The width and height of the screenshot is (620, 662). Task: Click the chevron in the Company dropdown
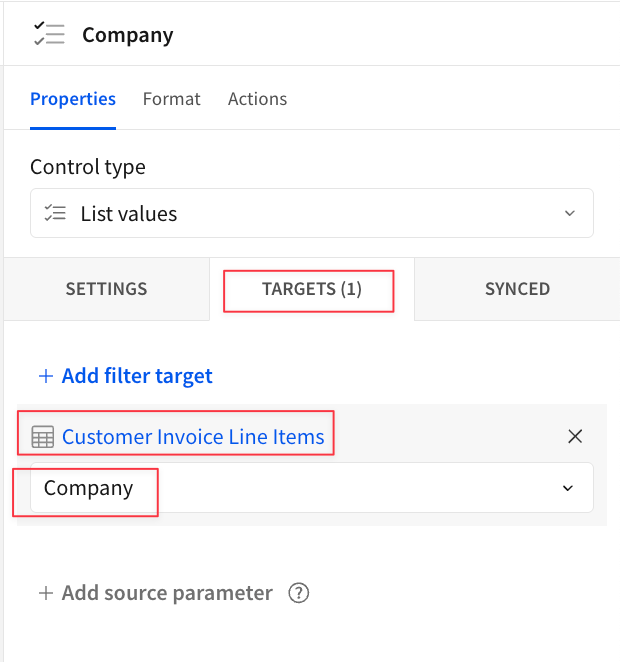(568, 488)
